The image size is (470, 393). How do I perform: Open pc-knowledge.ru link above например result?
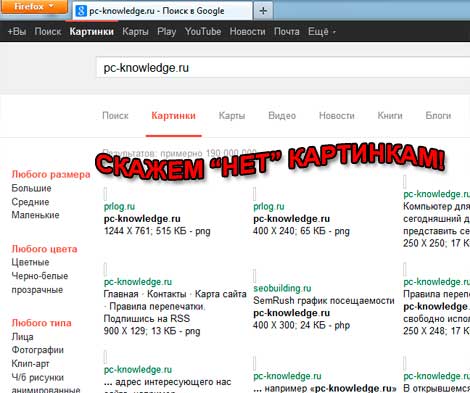pyautogui.click(x=287, y=376)
